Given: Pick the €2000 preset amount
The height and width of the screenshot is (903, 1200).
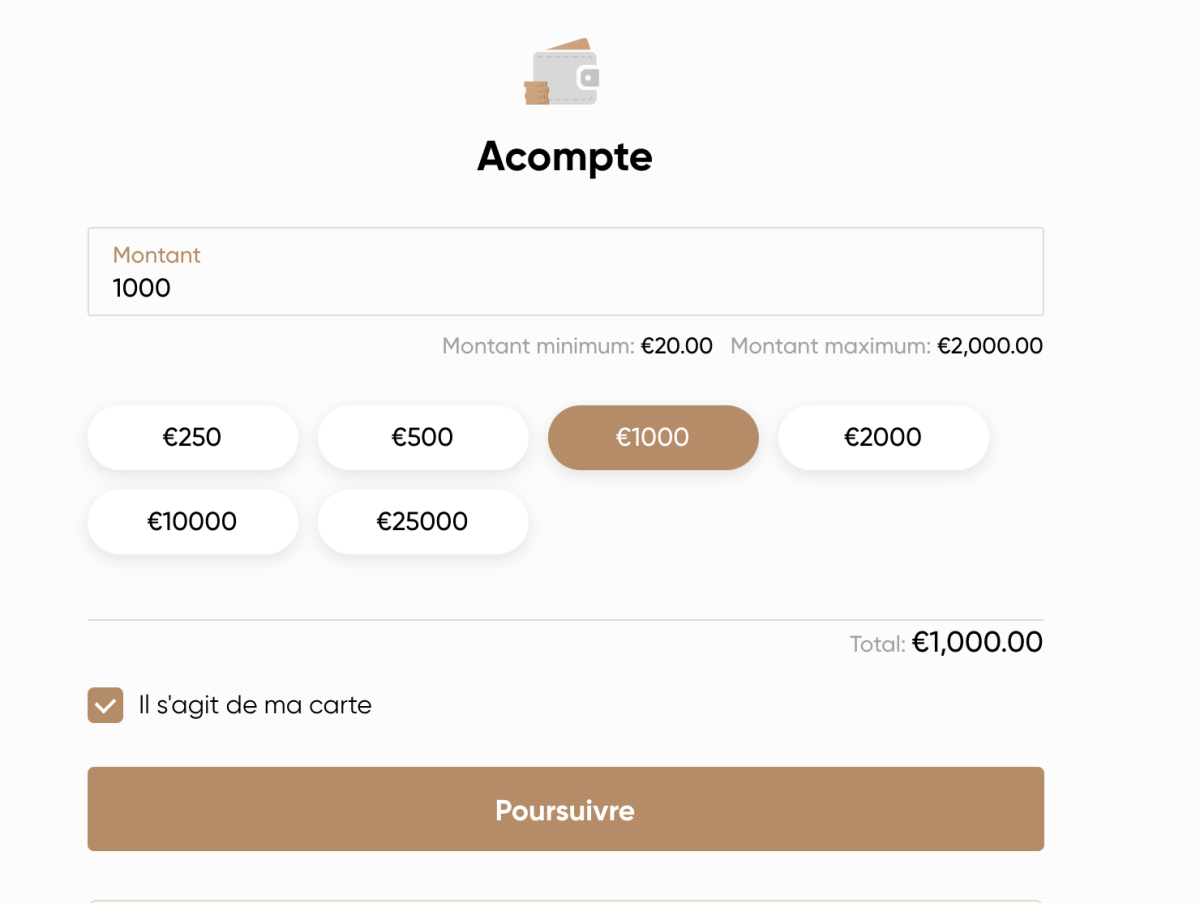Looking at the screenshot, I should [882, 437].
